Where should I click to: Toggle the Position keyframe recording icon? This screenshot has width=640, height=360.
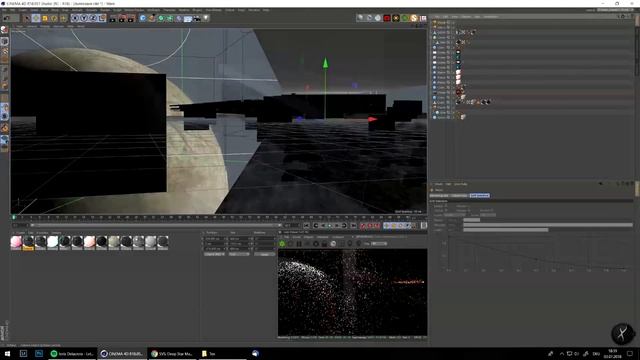click(x=386, y=225)
